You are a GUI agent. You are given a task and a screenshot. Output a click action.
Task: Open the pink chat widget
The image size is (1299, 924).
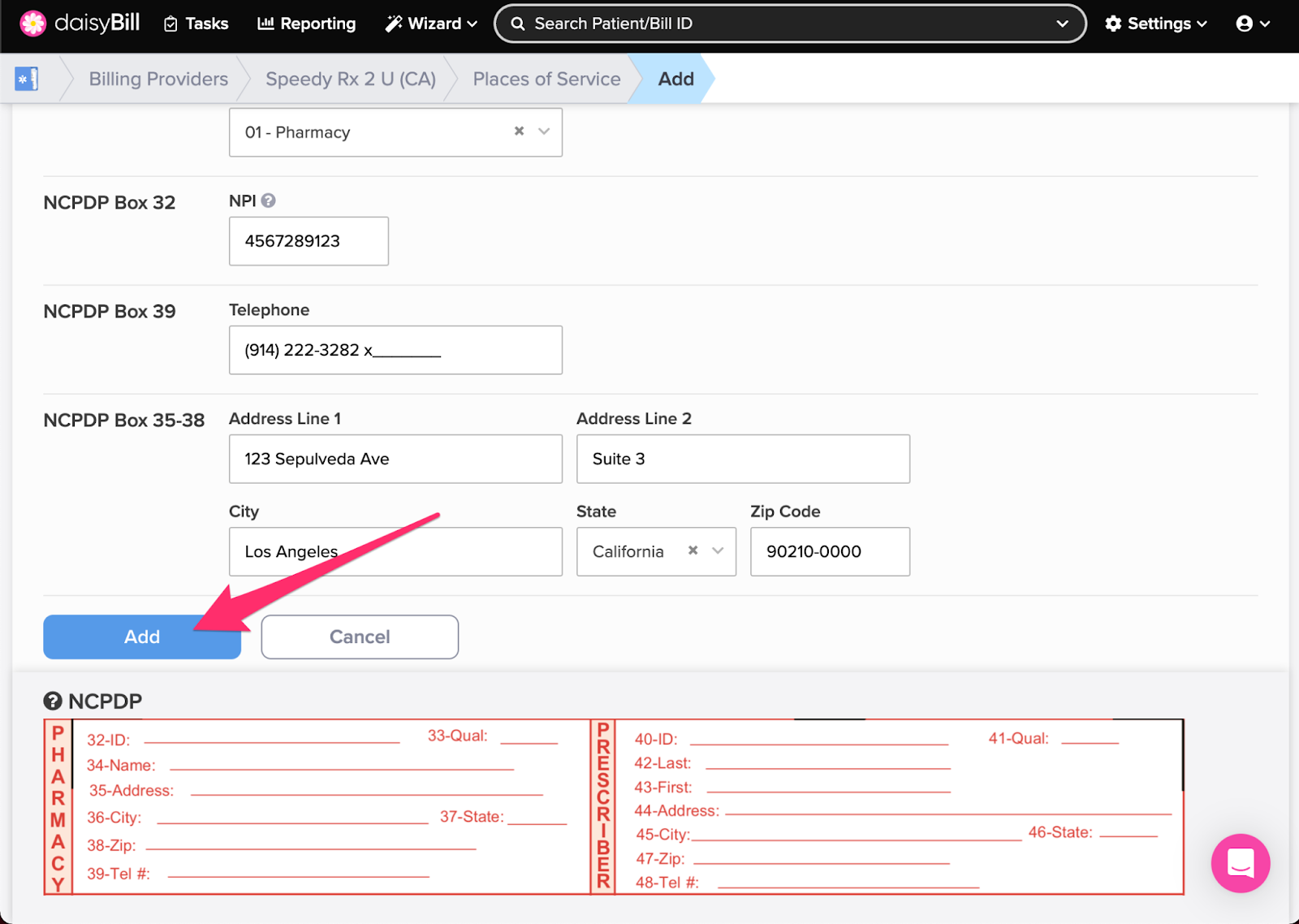point(1241,863)
